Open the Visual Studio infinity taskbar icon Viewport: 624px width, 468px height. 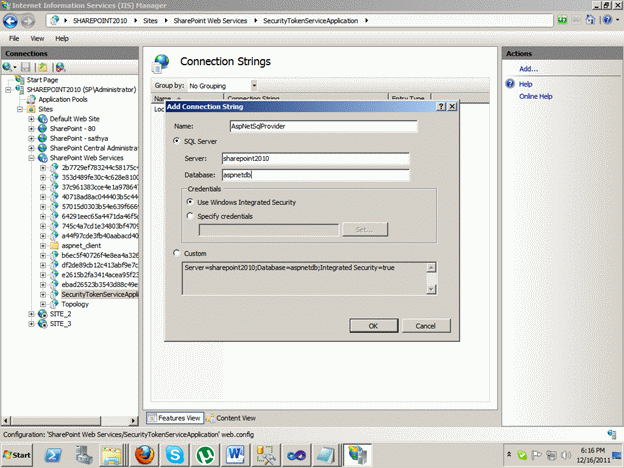[x=296, y=455]
